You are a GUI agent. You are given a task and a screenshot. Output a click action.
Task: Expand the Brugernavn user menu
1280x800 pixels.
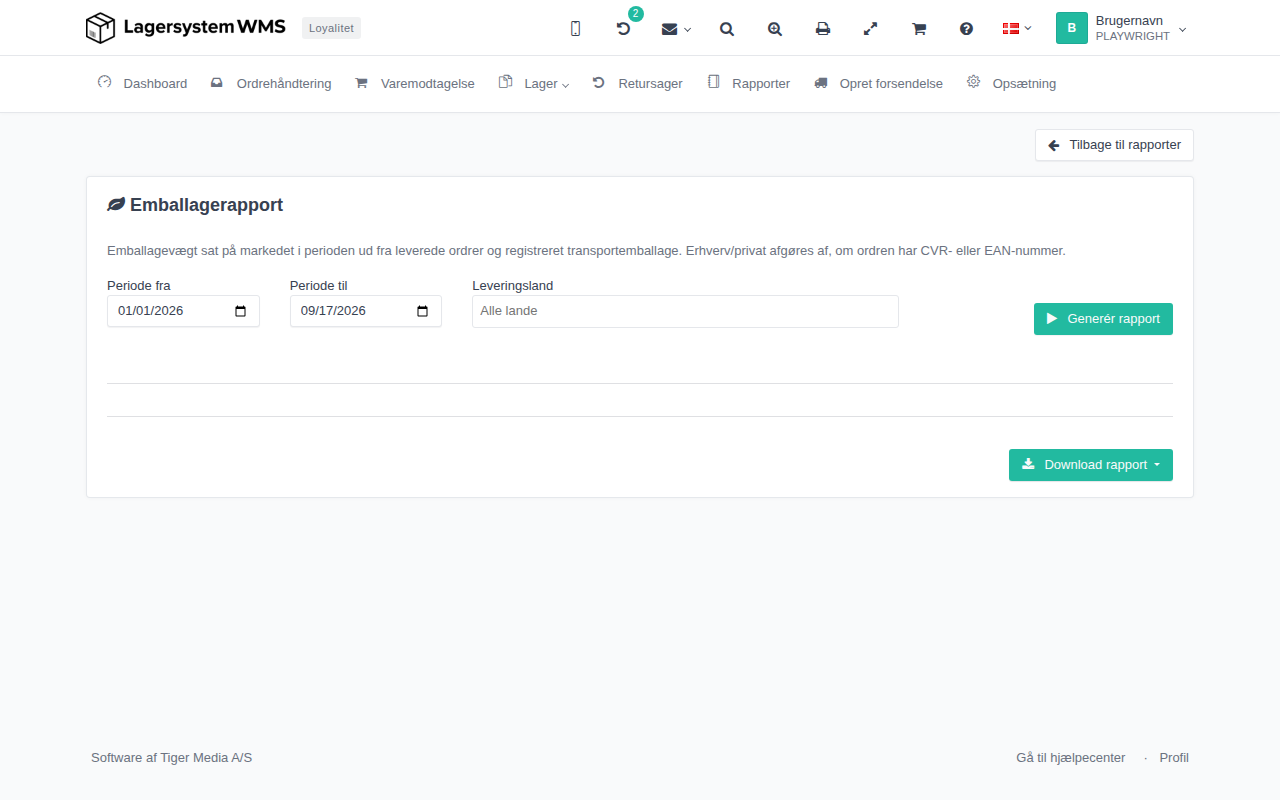click(x=1121, y=28)
